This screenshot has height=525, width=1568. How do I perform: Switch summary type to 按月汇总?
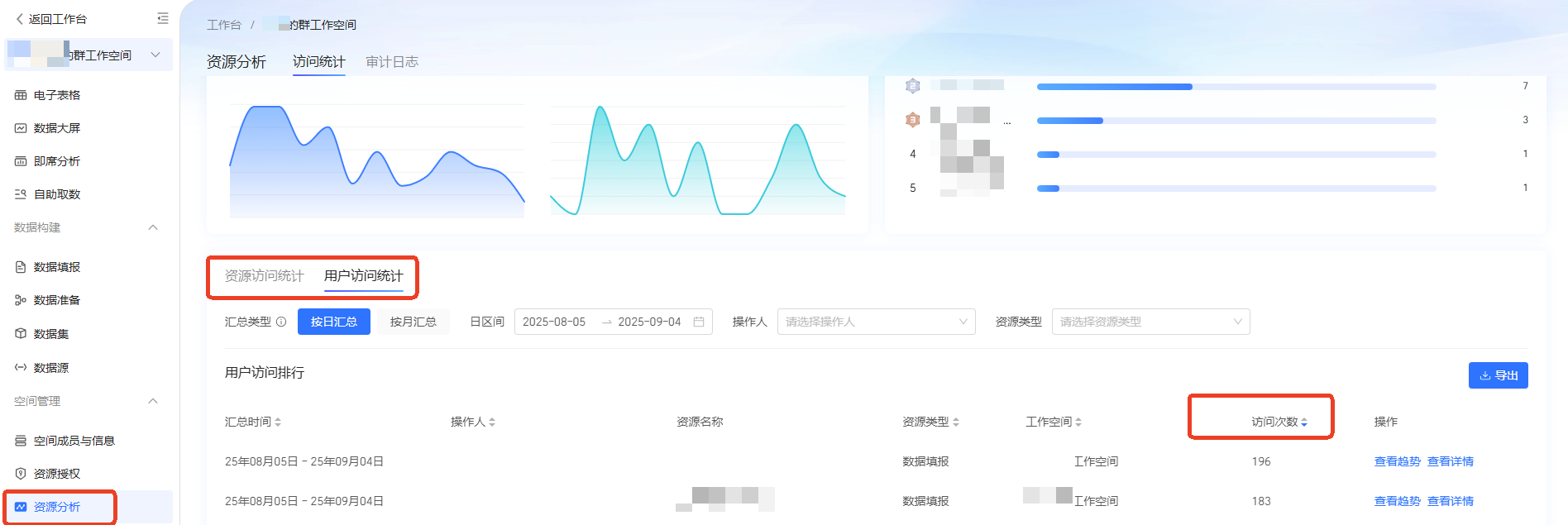coord(413,322)
